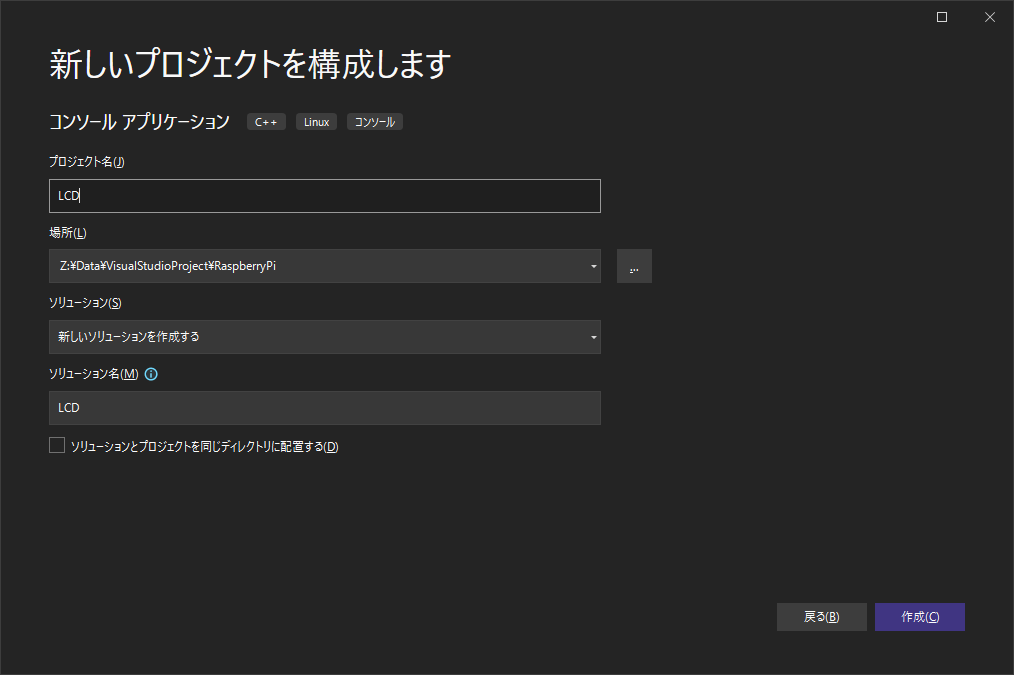Click the コンソール アプリケーション template title

[x=140, y=122]
